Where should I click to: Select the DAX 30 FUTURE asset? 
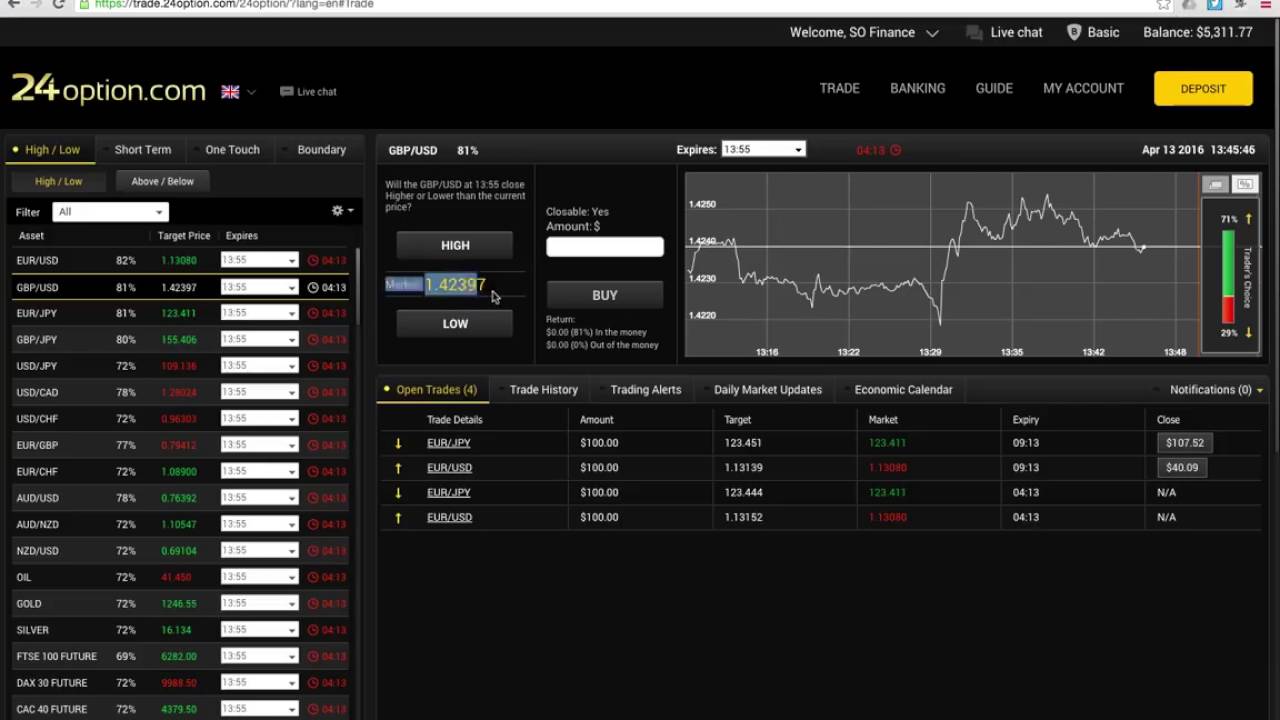[x=180, y=683]
